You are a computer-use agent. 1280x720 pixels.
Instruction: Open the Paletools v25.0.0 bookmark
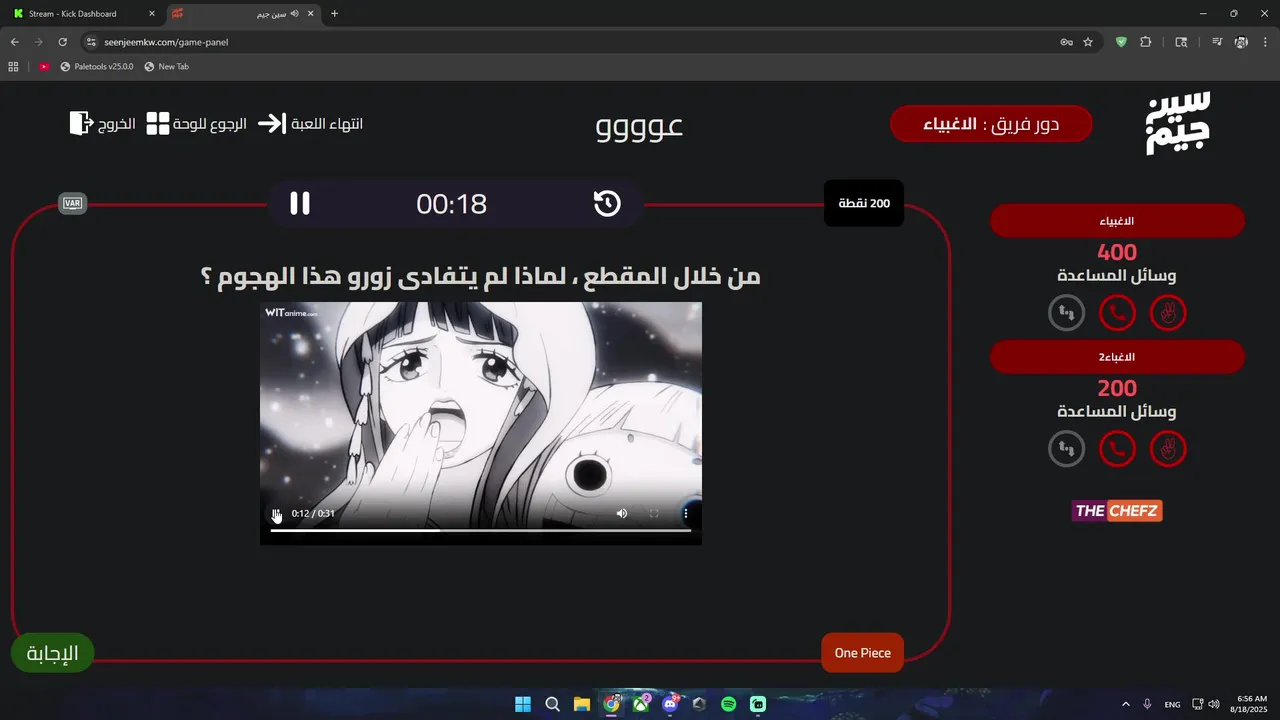coord(97,66)
